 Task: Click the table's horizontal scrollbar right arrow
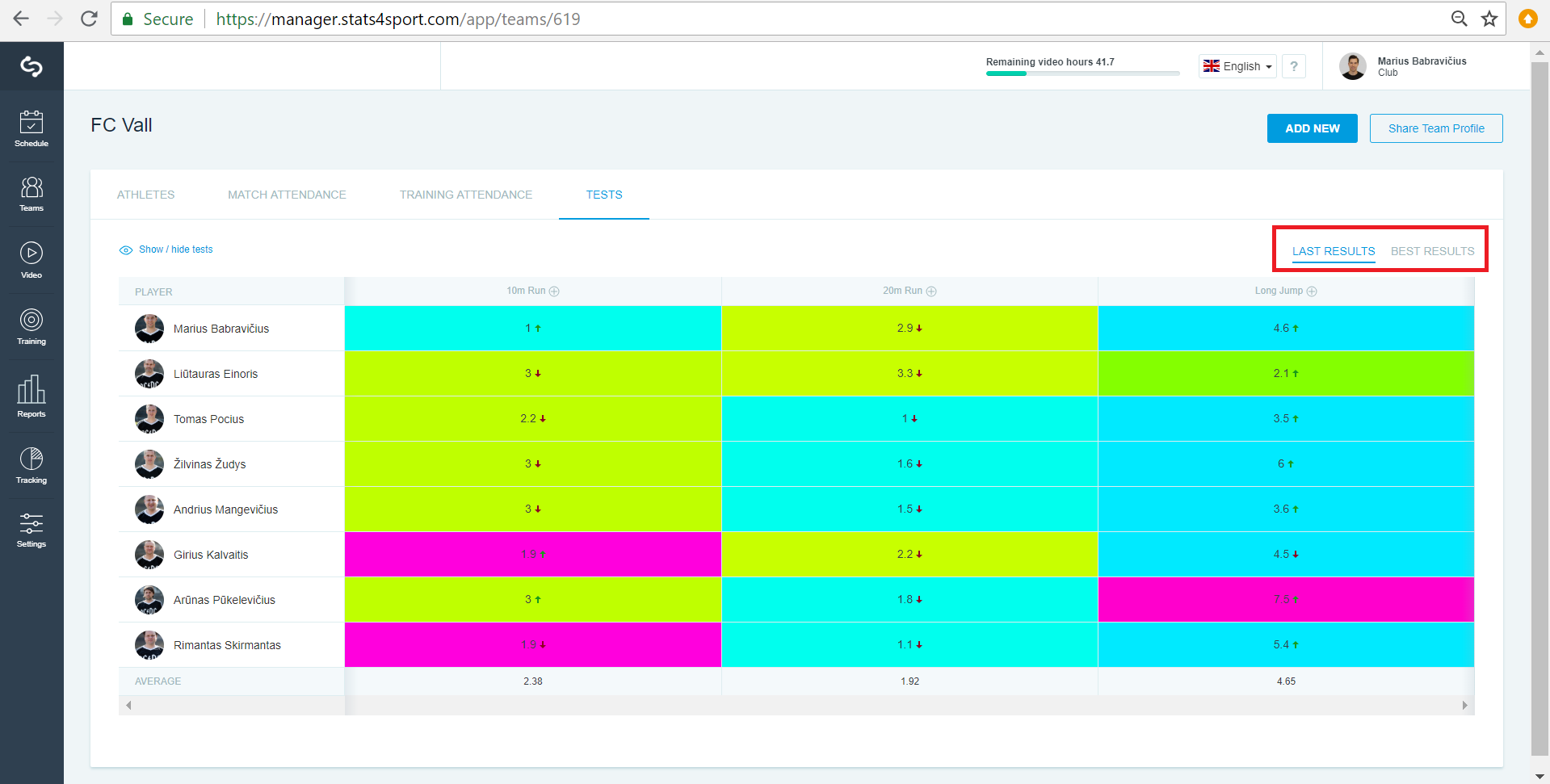pos(1464,706)
